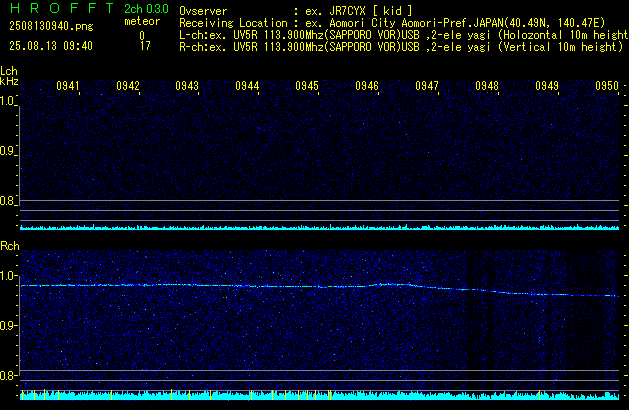The image size is (629, 410).
Task: Click the Lch 1.0 kHz axis label
Action: (7, 101)
